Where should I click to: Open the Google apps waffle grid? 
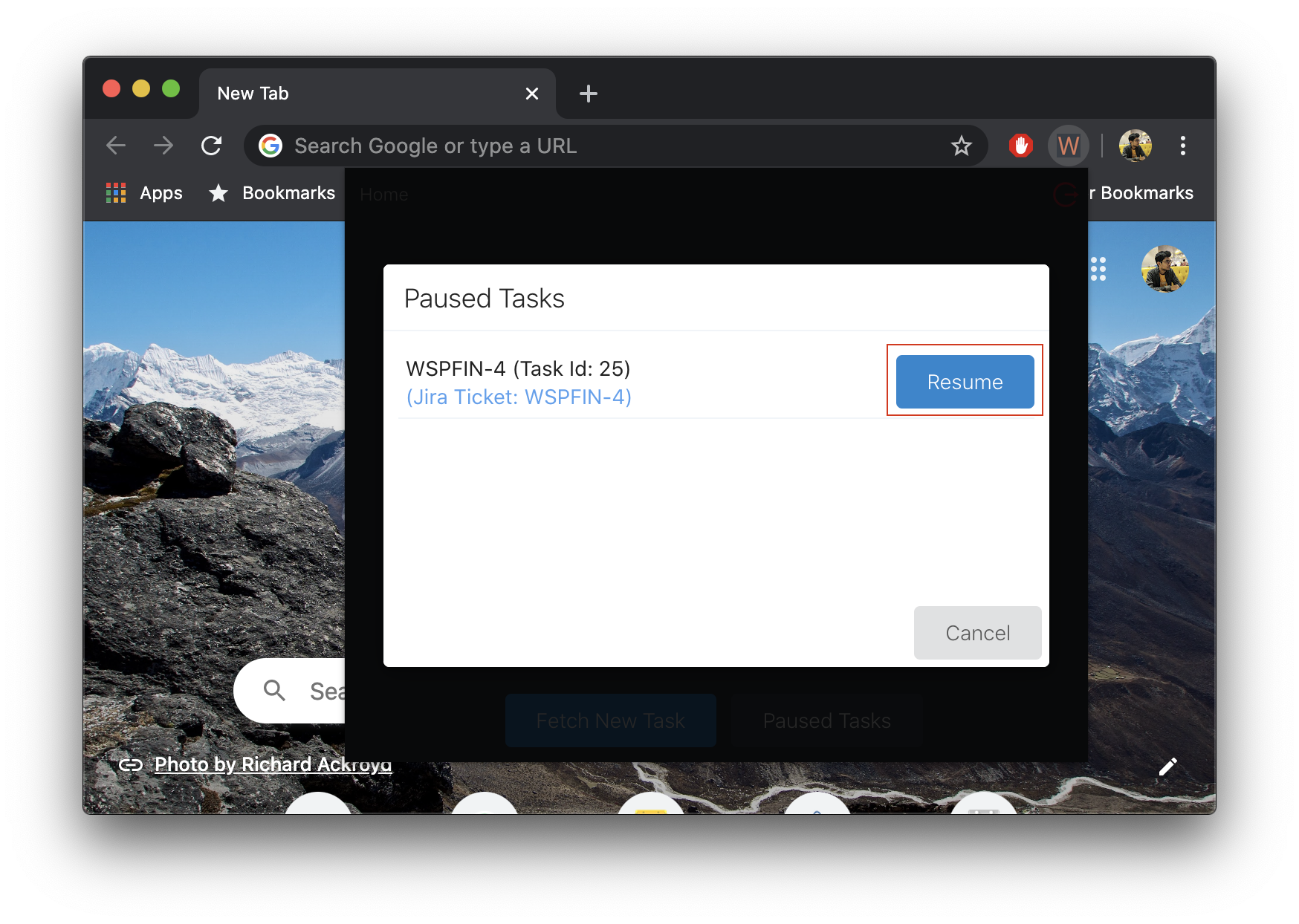1099,269
